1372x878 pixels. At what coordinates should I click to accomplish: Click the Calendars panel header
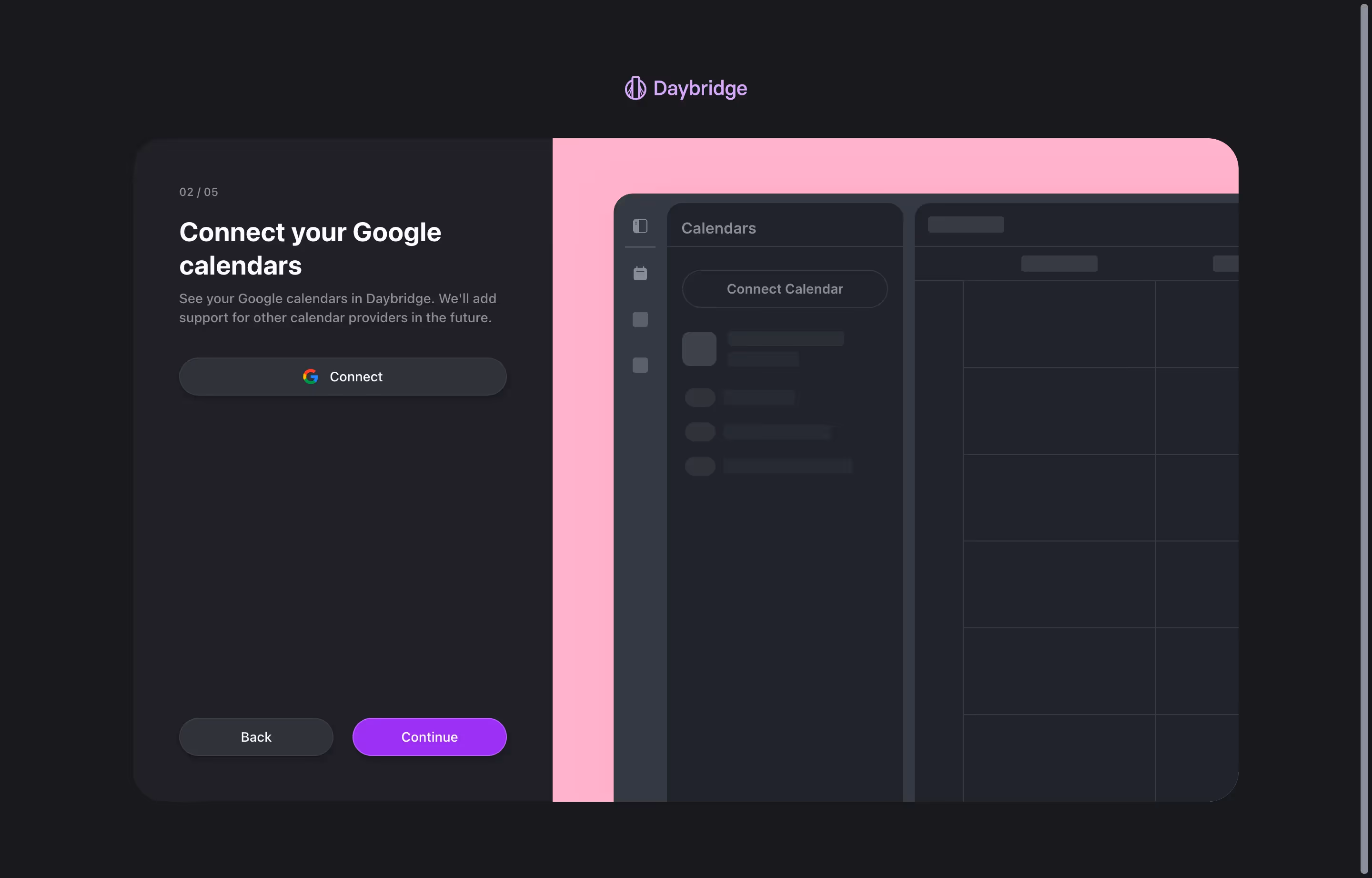718,228
